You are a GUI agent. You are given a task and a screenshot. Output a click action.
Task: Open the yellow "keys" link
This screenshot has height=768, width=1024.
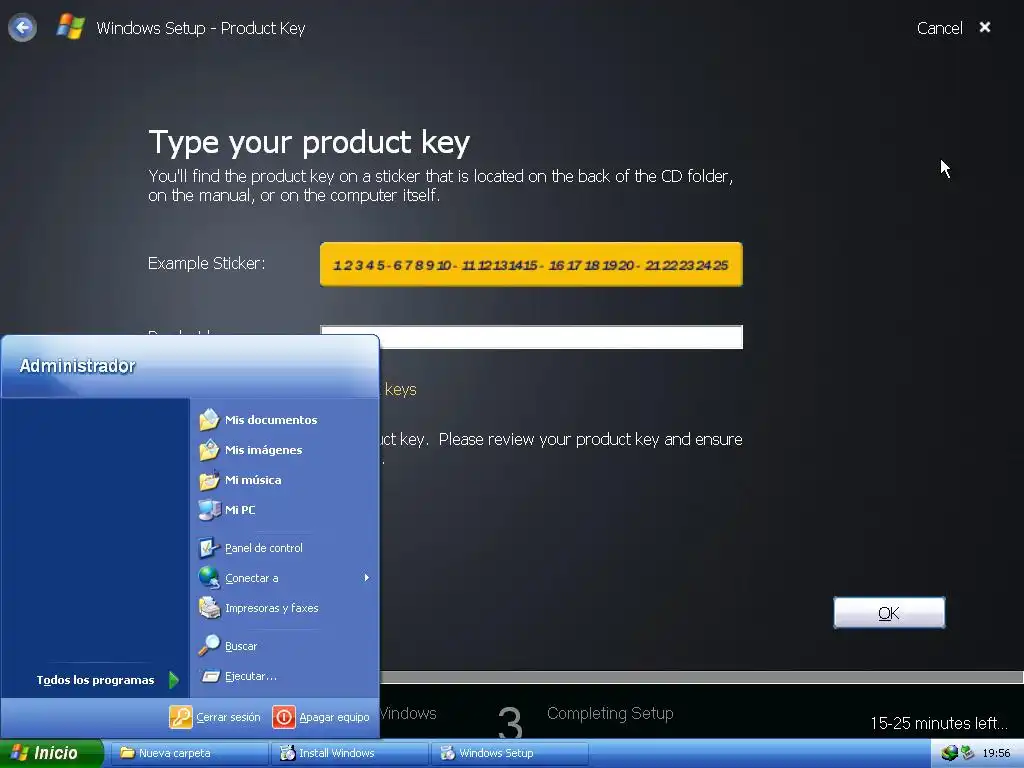click(400, 389)
